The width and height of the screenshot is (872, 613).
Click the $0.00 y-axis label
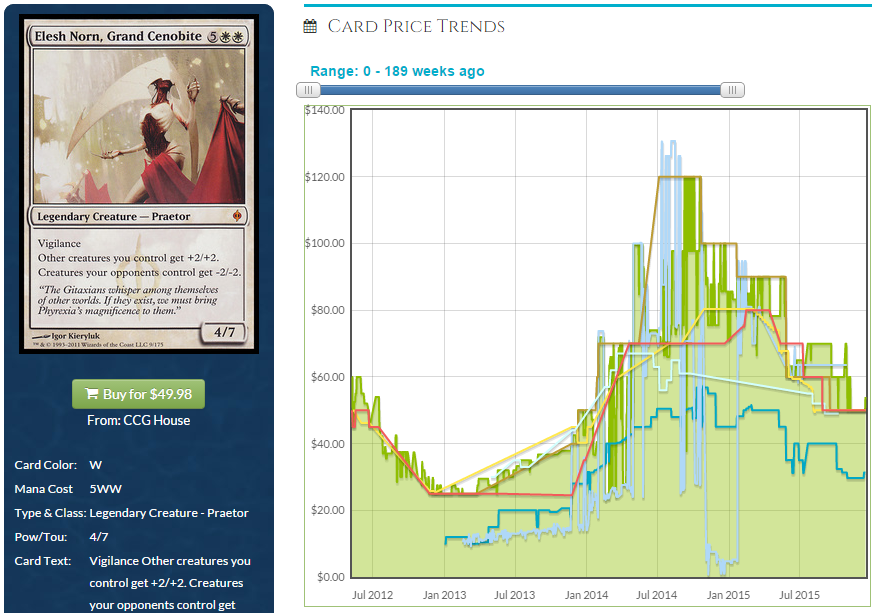330,577
